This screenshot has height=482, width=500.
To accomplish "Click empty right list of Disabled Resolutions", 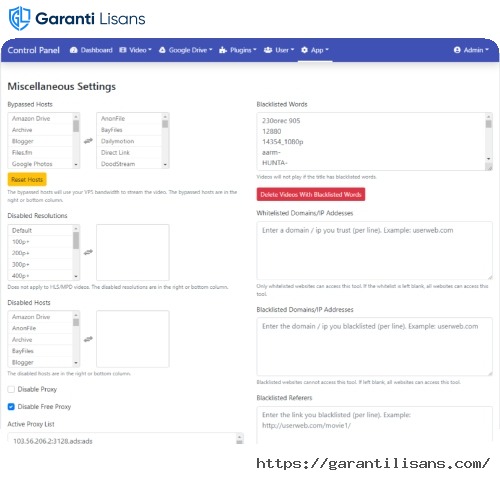I will [x=133, y=252].
